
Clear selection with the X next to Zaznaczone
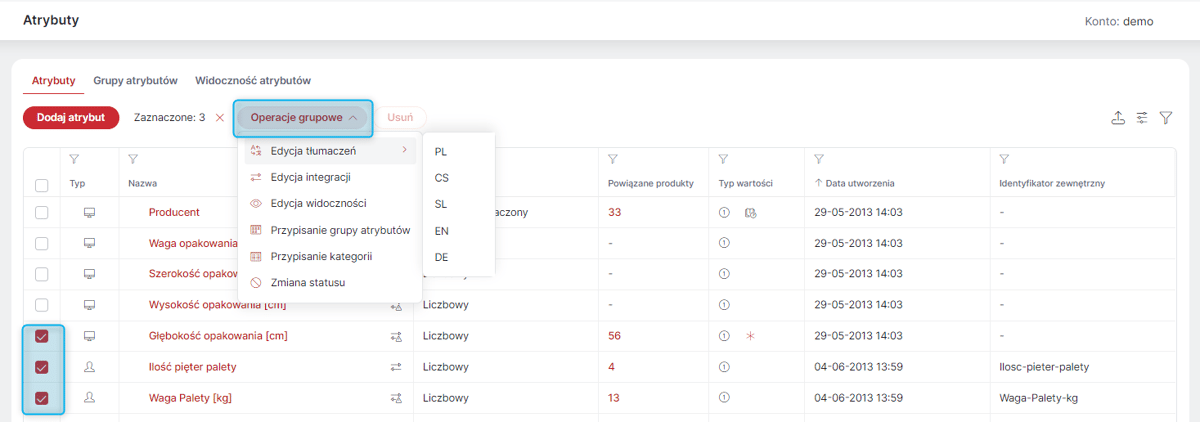[x=220, y=117]
